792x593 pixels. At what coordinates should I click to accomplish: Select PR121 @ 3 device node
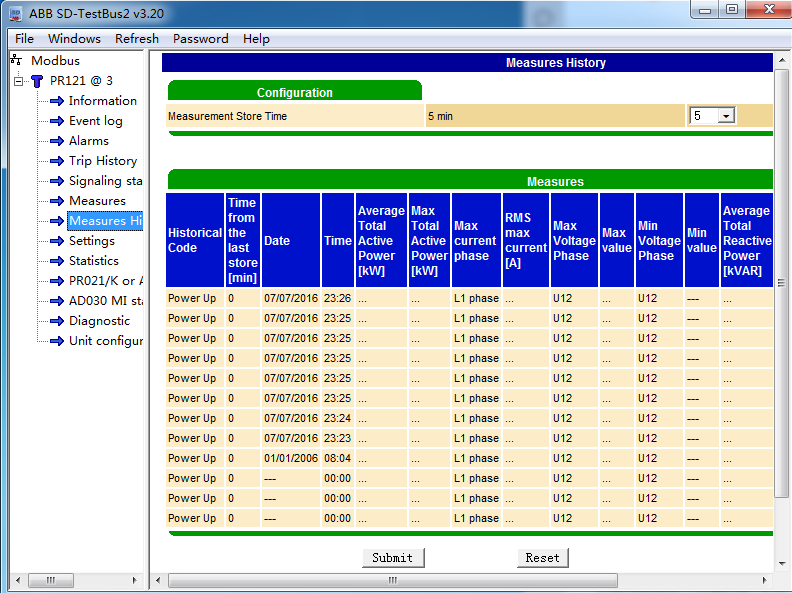pos(81,81)
